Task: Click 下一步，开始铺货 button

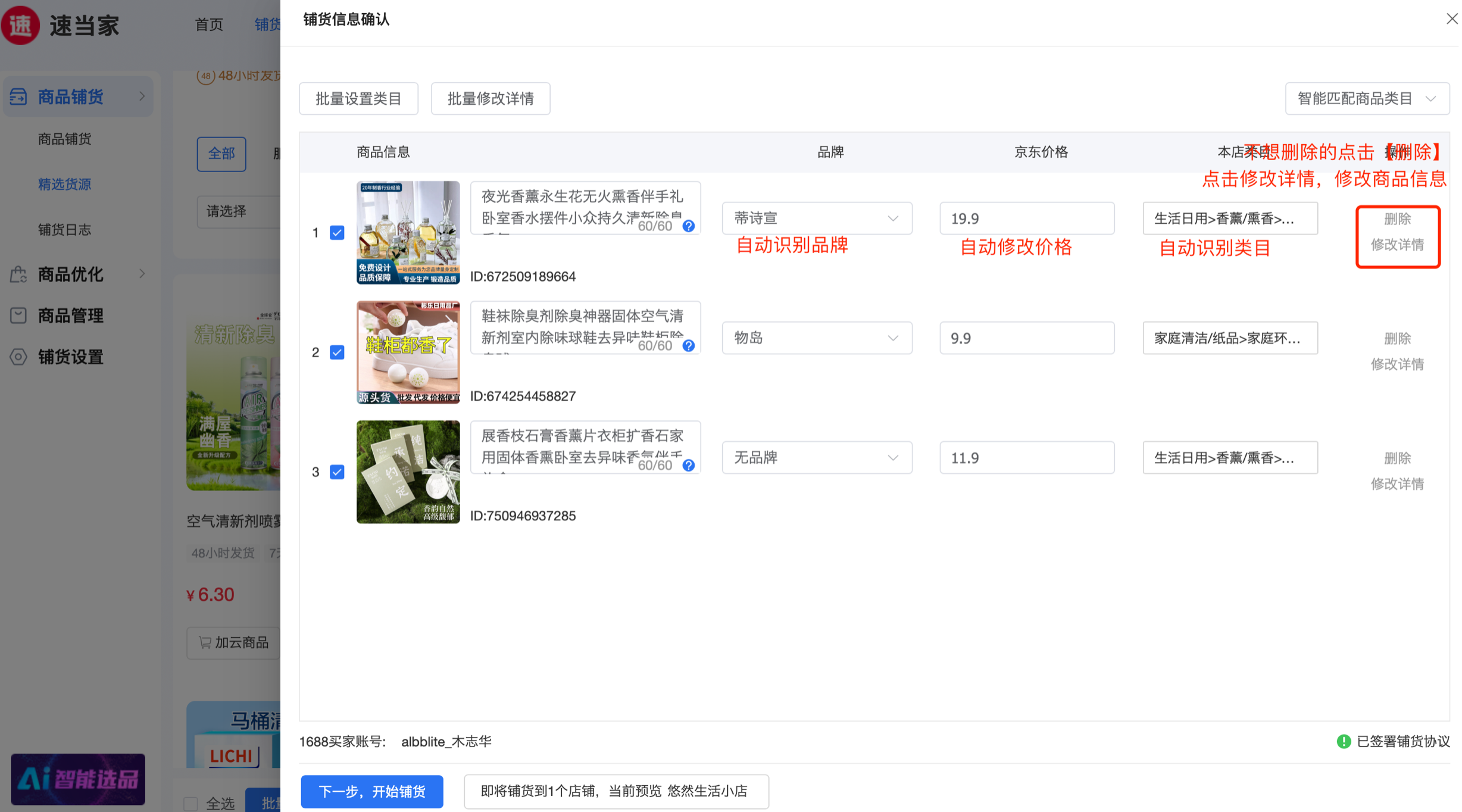Action: [372, 791]
